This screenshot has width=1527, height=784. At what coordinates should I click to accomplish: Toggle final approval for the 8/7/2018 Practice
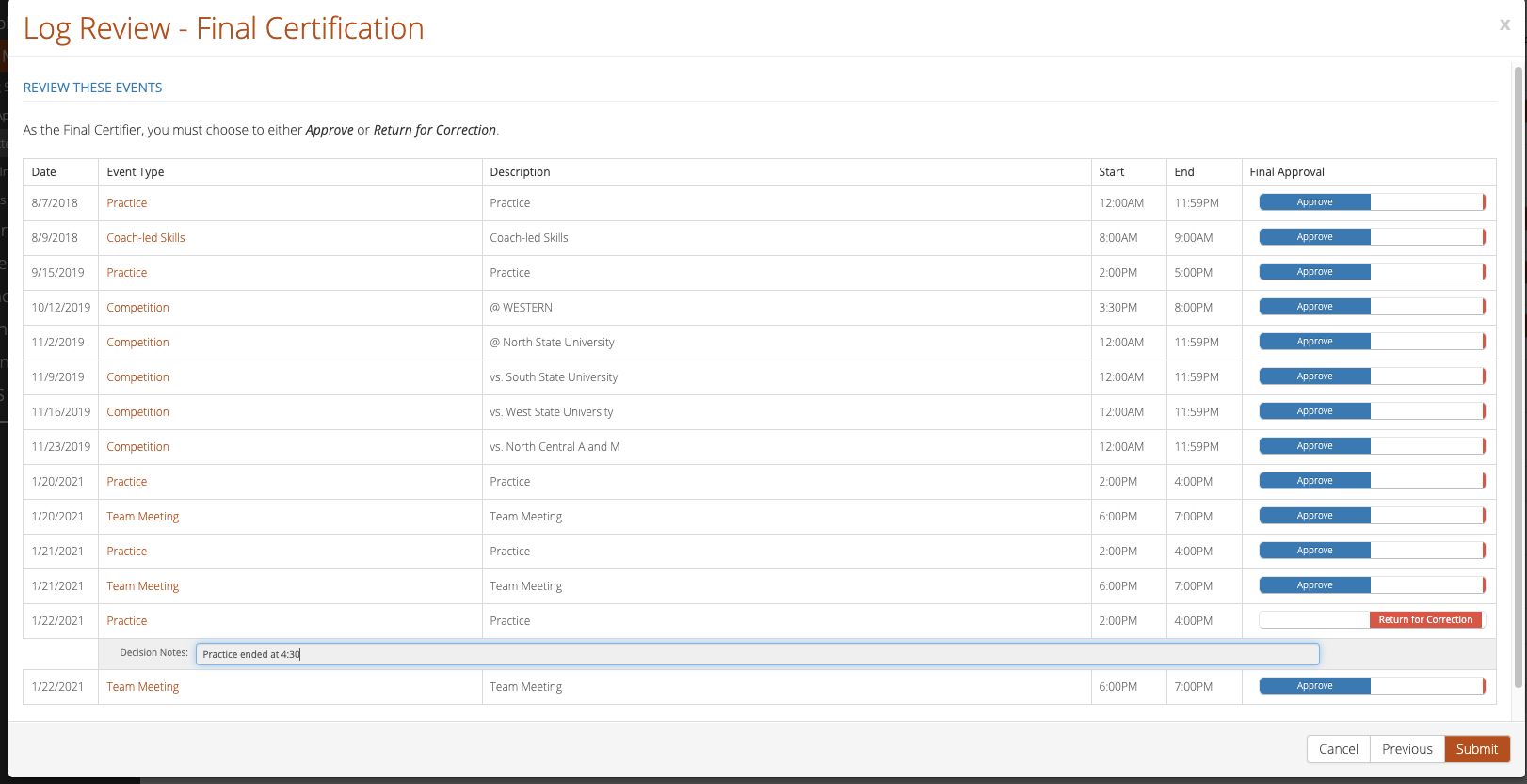click(1372, 202)
